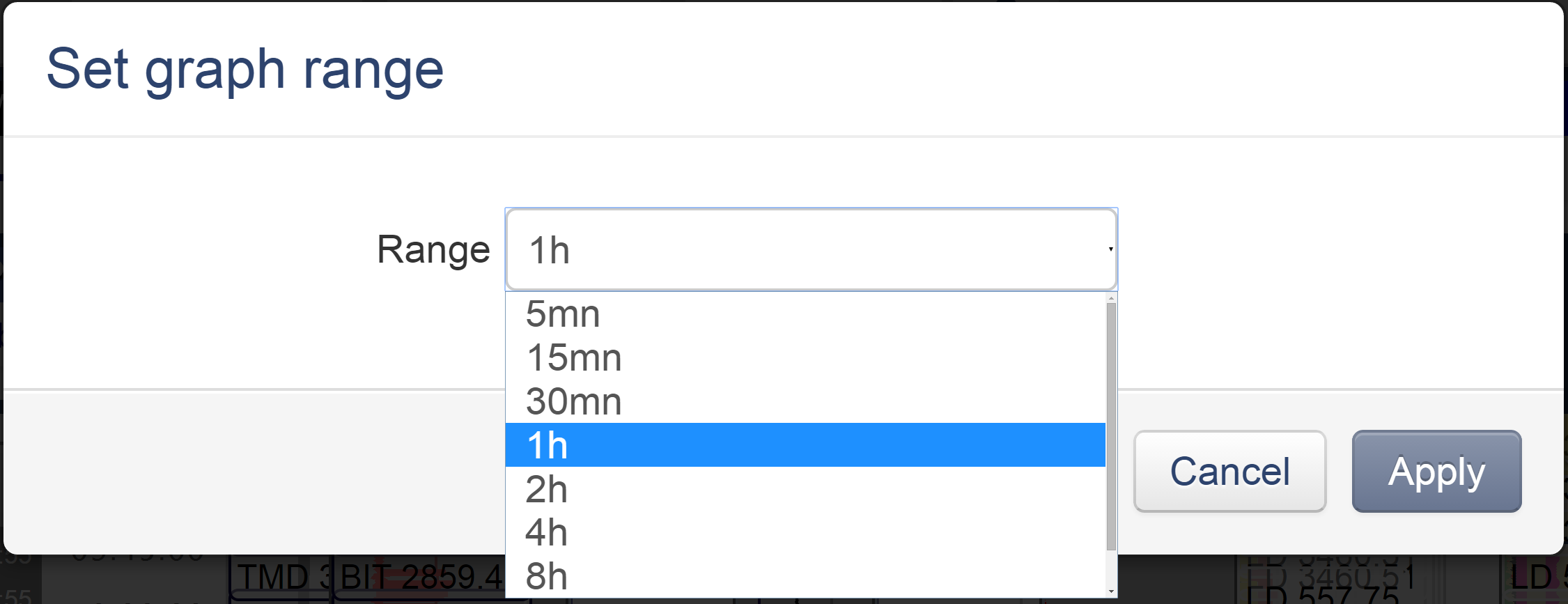Screen dimensions: 1568x604
Task: Click the Range field label
Action: [x=433, y=249]
